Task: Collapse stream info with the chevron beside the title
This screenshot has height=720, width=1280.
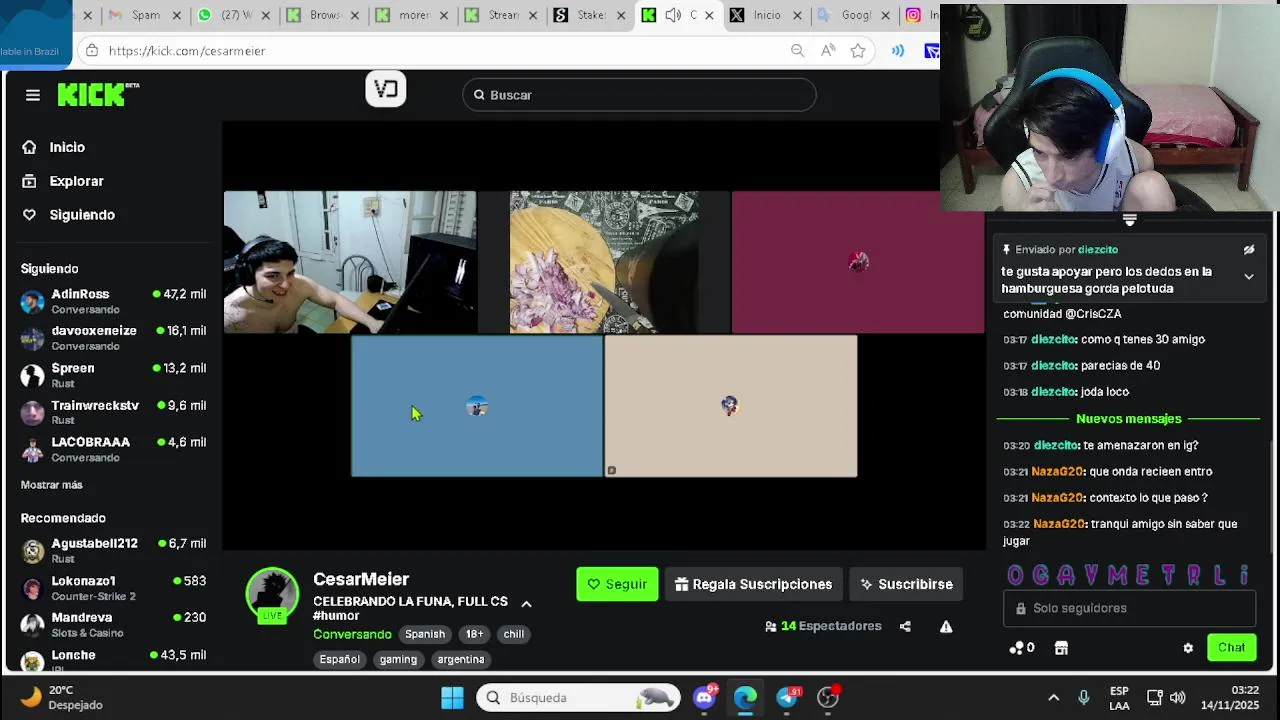Action: pos(526,604)
